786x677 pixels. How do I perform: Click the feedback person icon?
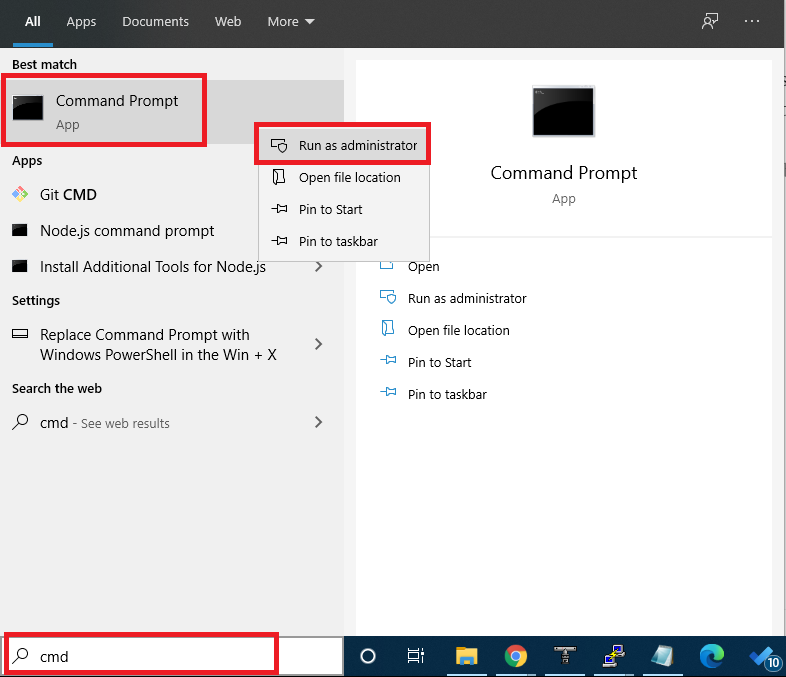[x=710, y=22]
